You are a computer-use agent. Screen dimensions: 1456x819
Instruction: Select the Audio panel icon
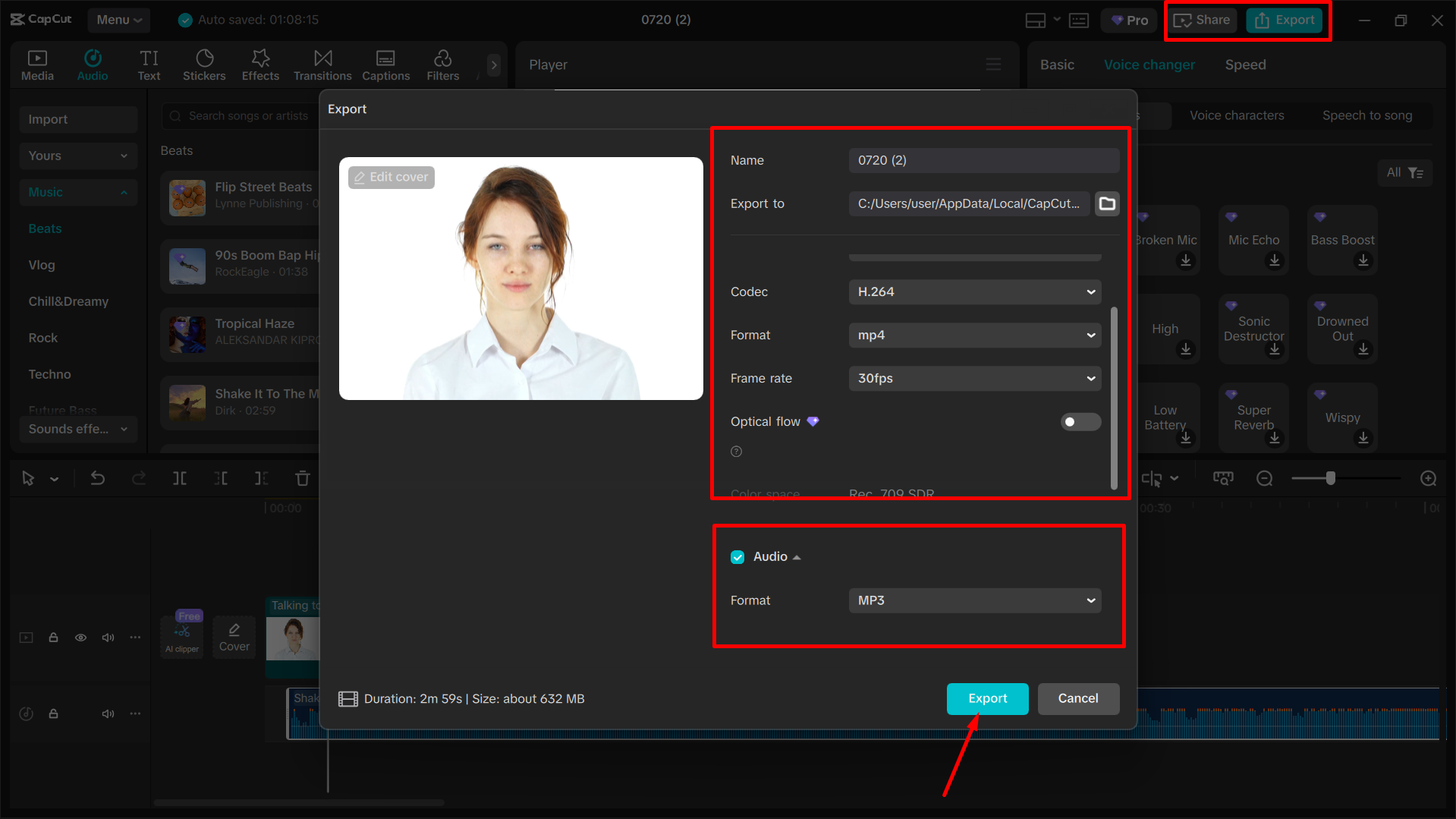[x=92, y=64]
